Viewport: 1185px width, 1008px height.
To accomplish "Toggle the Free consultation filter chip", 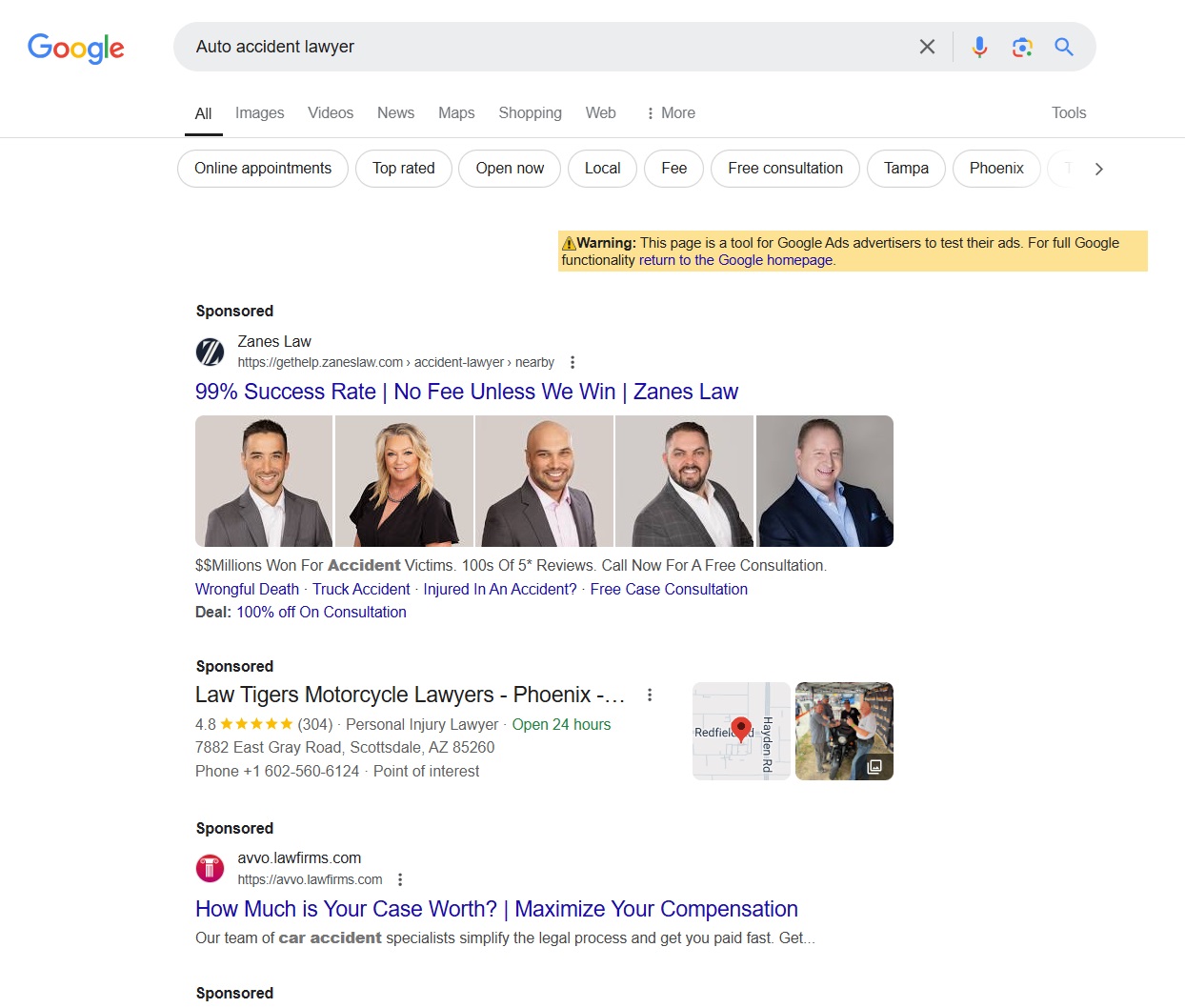I will (785, 169).
